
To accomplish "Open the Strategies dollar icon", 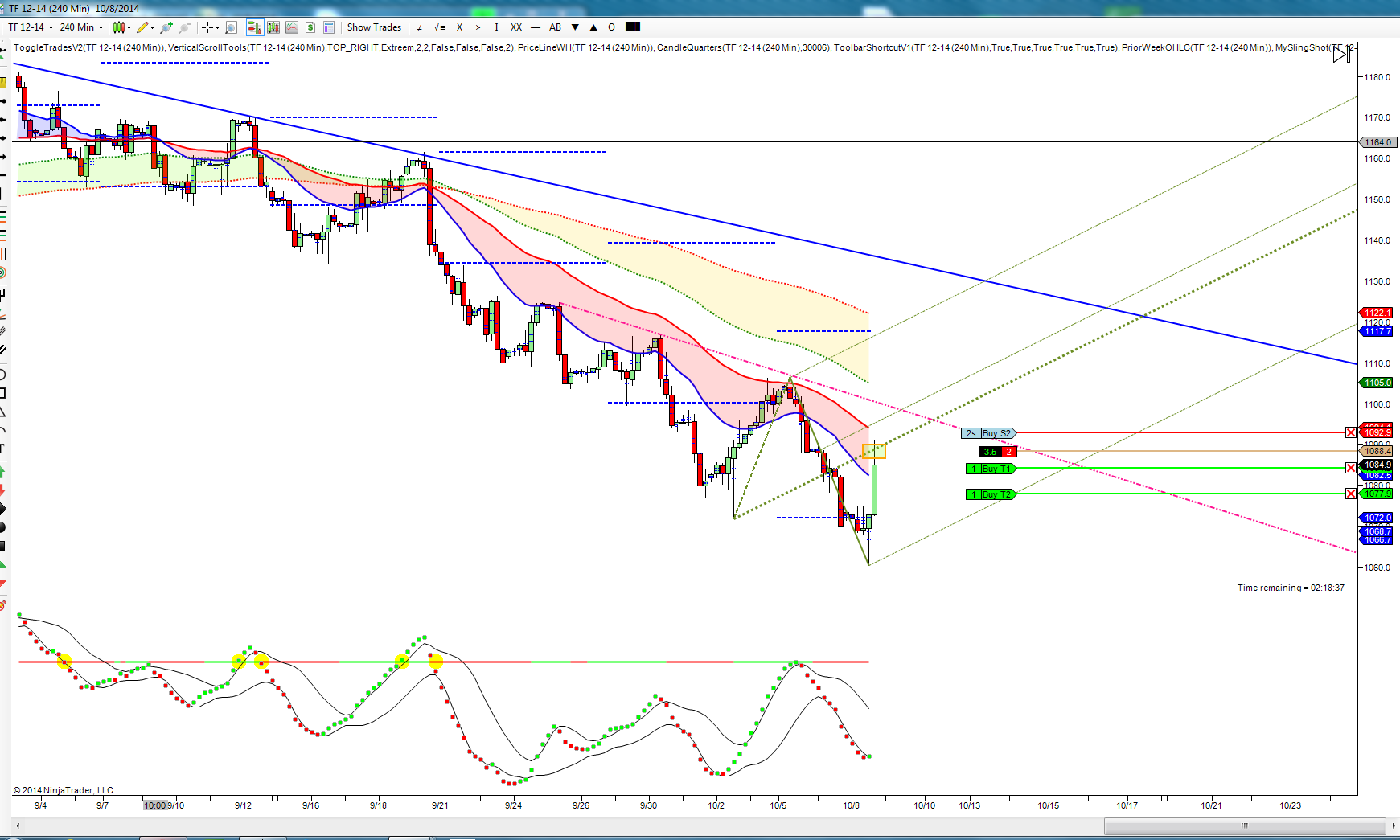I will click(x=310, y=27).
